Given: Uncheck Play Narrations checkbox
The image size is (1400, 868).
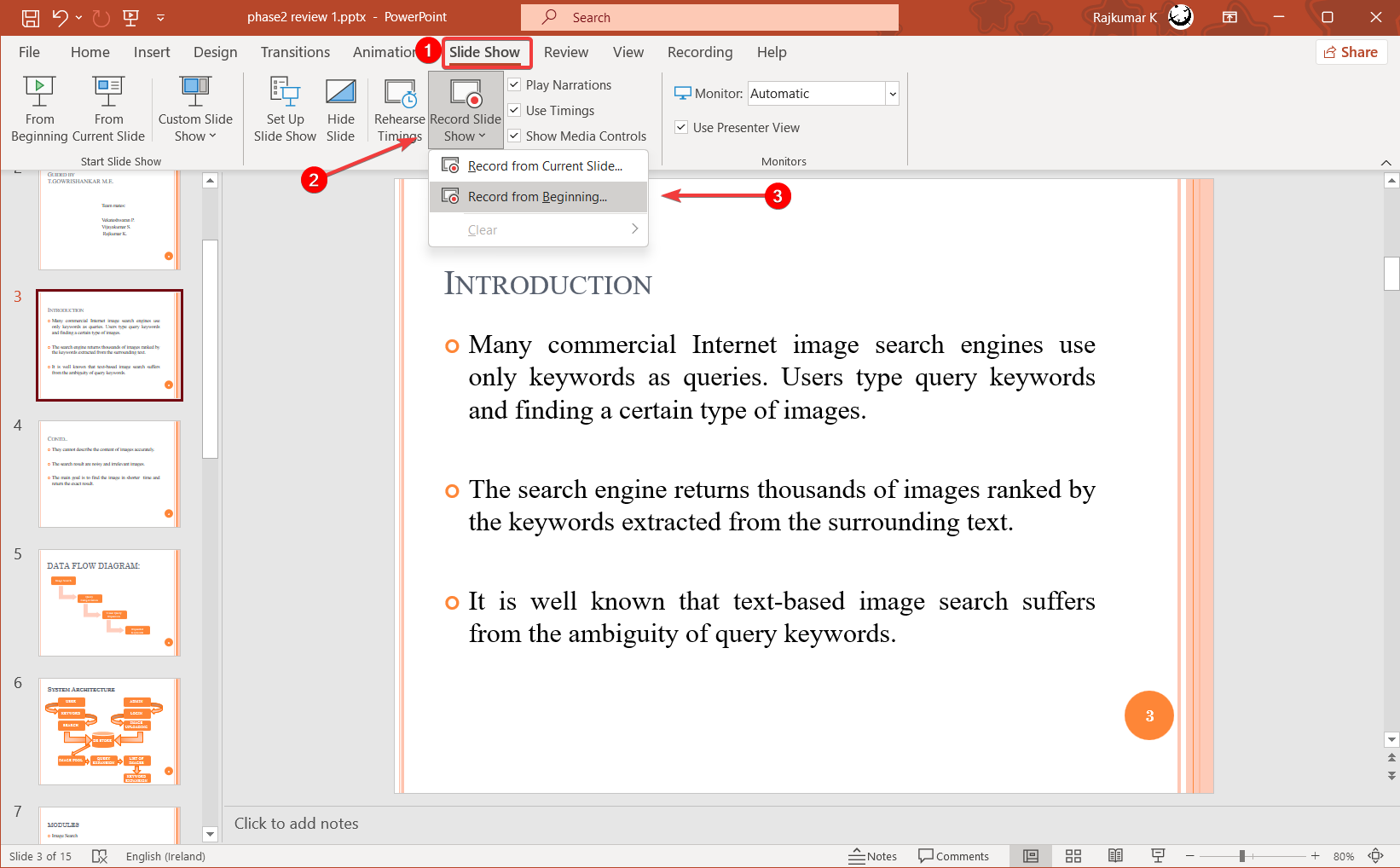Looking at the screenshot, I should 515,85.
